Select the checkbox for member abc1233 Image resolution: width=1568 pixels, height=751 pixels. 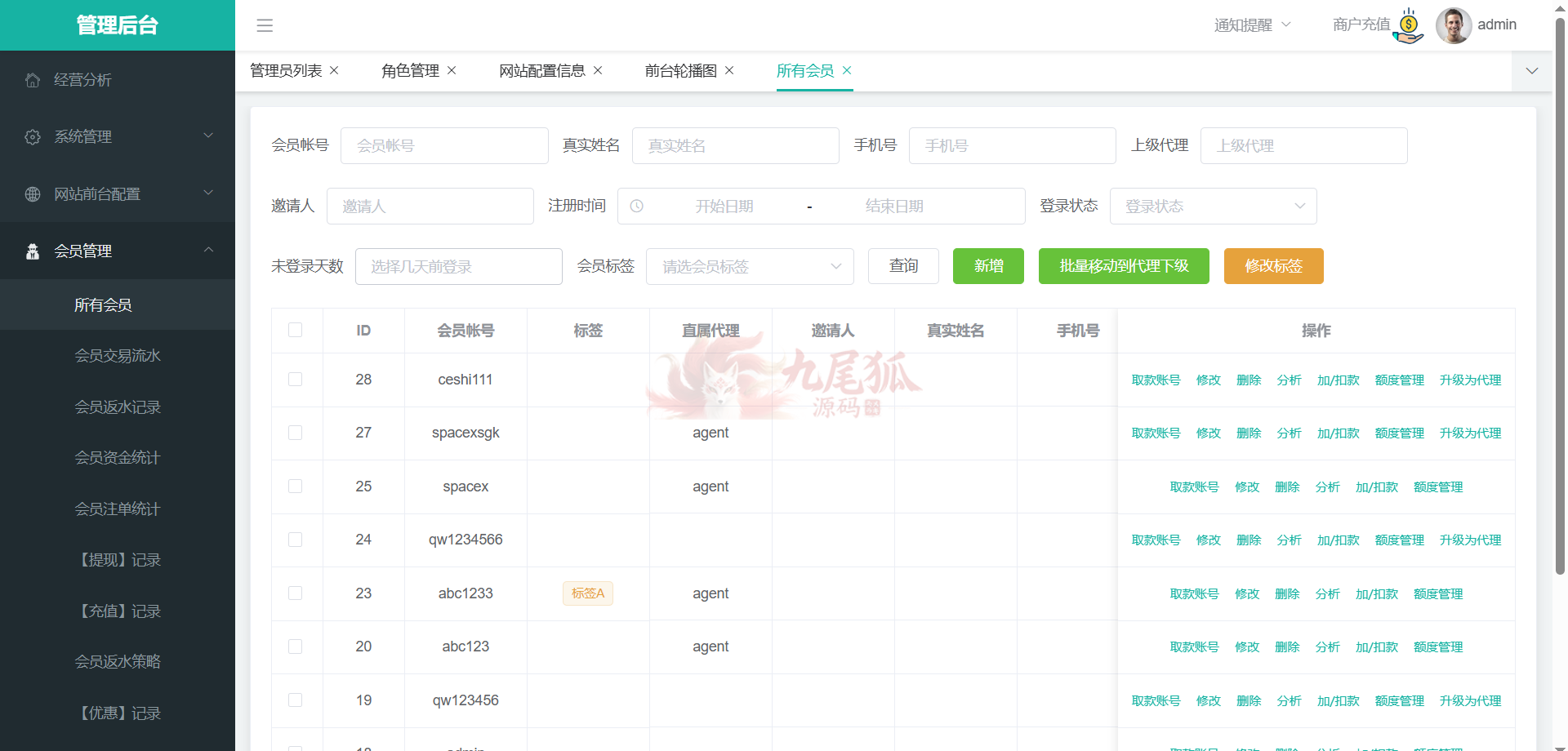(x=296, y=593)
